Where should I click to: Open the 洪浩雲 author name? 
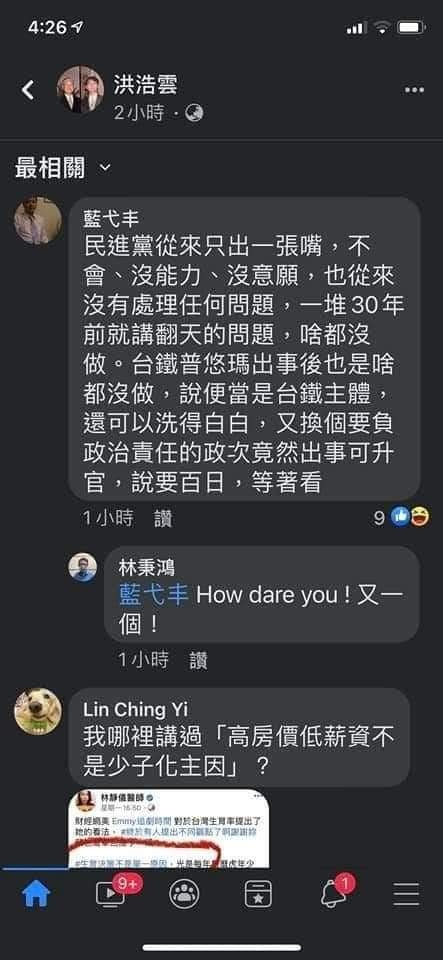tap(146, 85)
